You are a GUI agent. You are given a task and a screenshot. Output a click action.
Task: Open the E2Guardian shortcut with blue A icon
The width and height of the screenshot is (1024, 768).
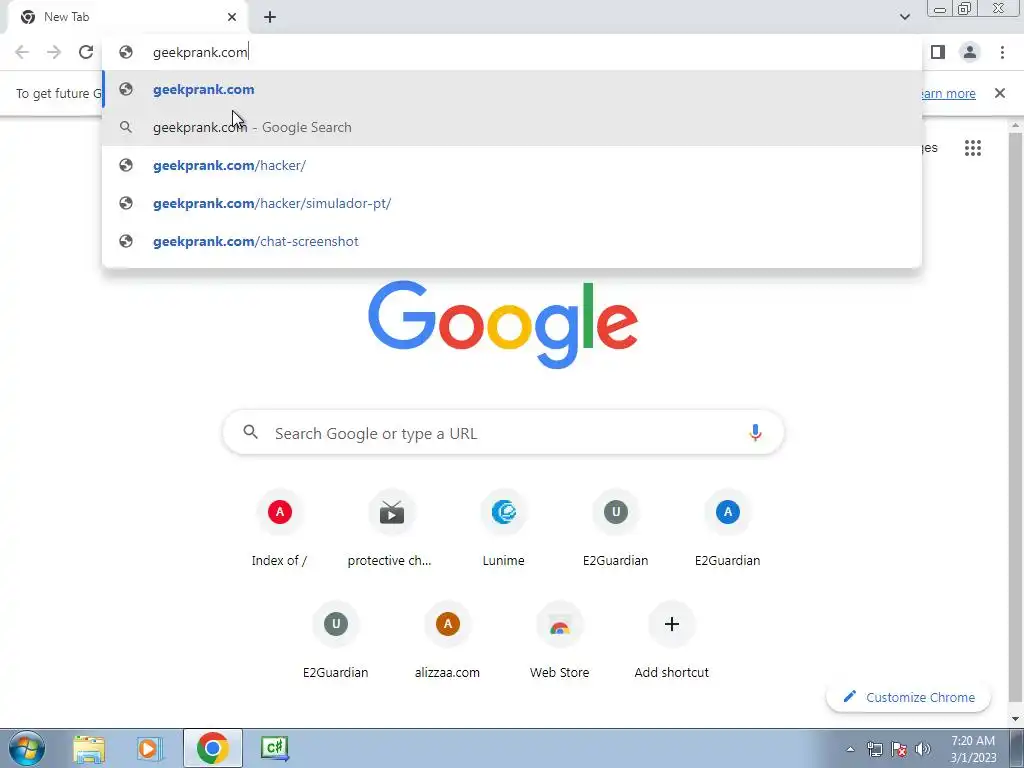point(728,530)
